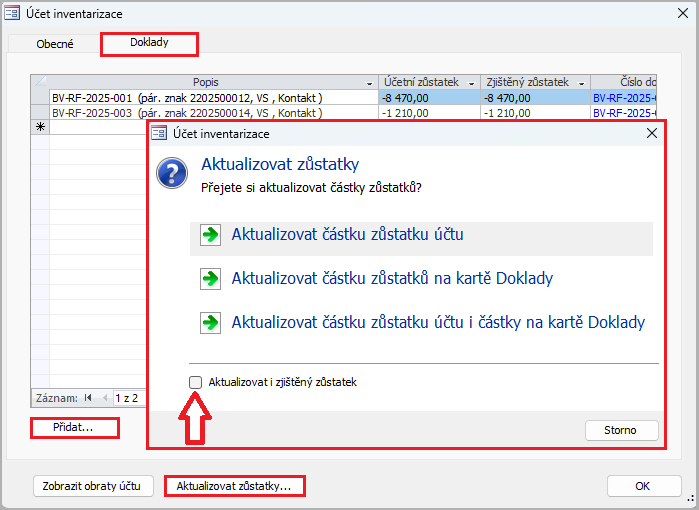Open Aktualizovat zůstatky... button
The height and width of the screenshot is (510, 699).
pyautogui.click(x=234, y=486)
